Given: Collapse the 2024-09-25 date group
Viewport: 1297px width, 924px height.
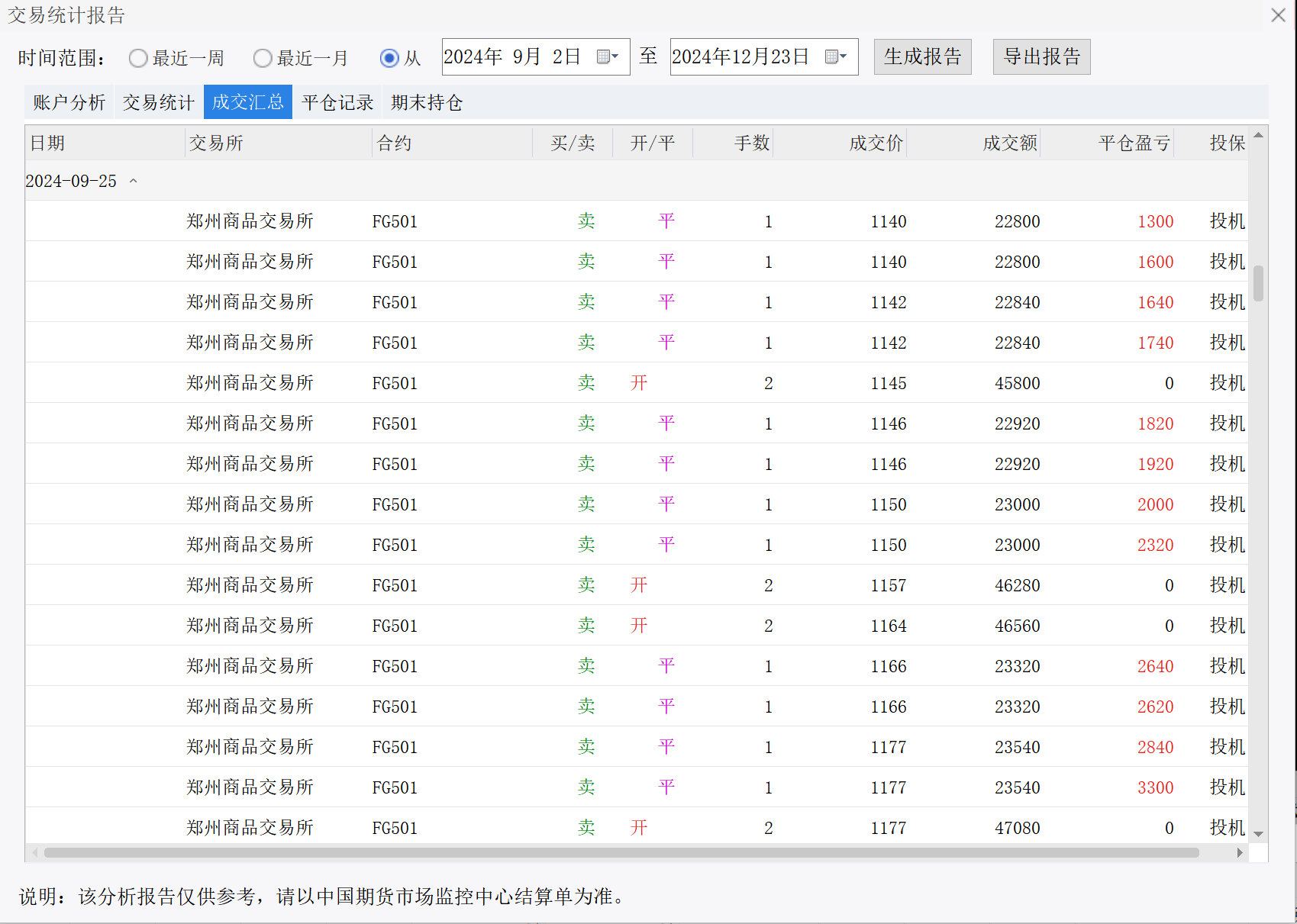Looking at the screenshot, I should tap(134, 181).
